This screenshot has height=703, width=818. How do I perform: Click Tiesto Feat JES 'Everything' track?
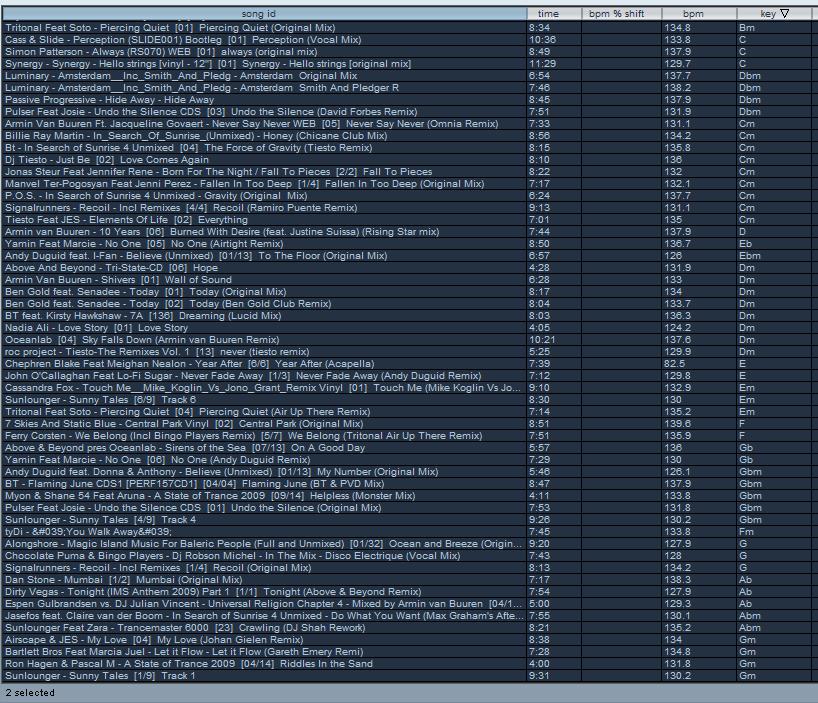(407, 220)
